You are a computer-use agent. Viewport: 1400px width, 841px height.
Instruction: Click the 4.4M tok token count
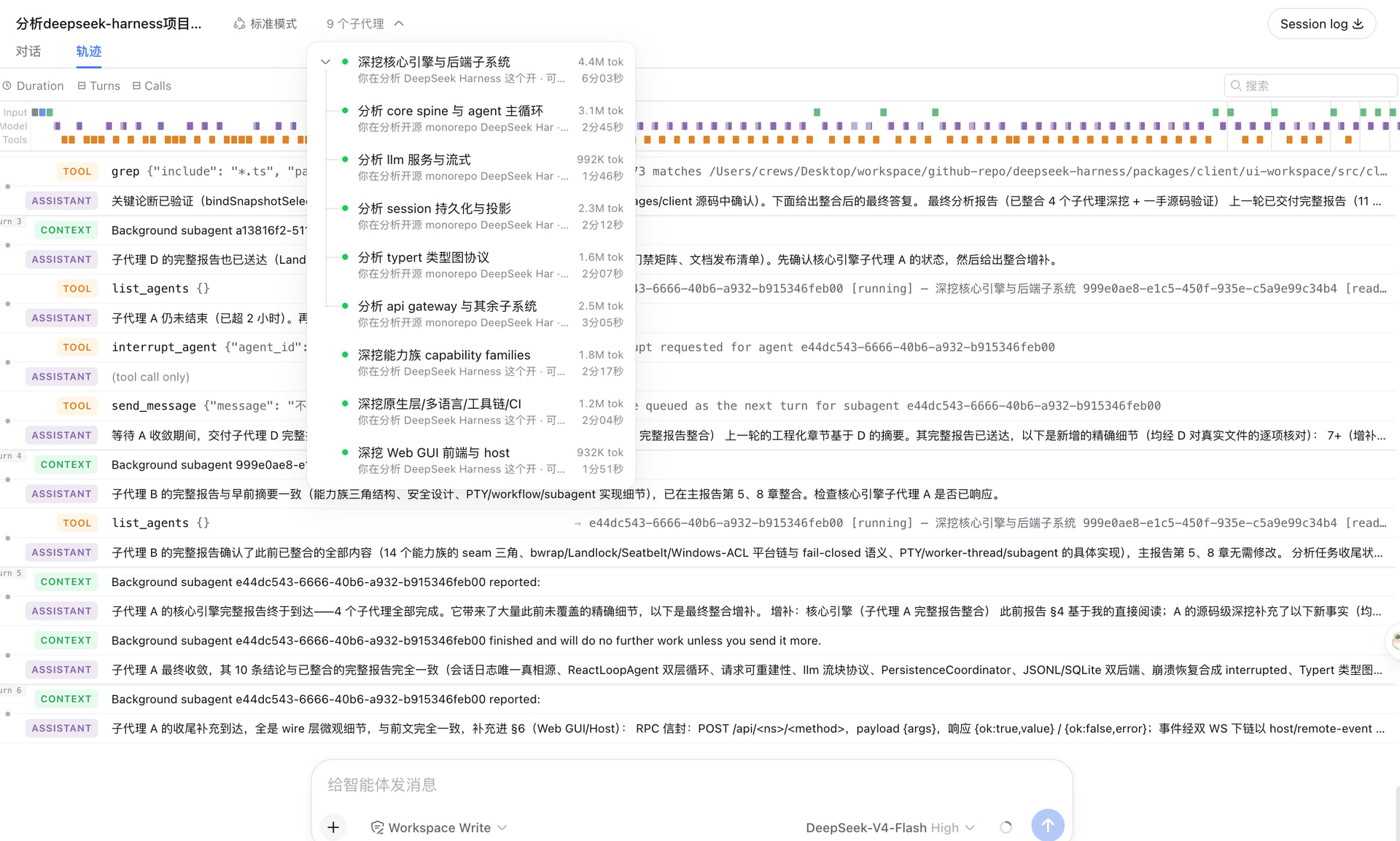point(601,62)
